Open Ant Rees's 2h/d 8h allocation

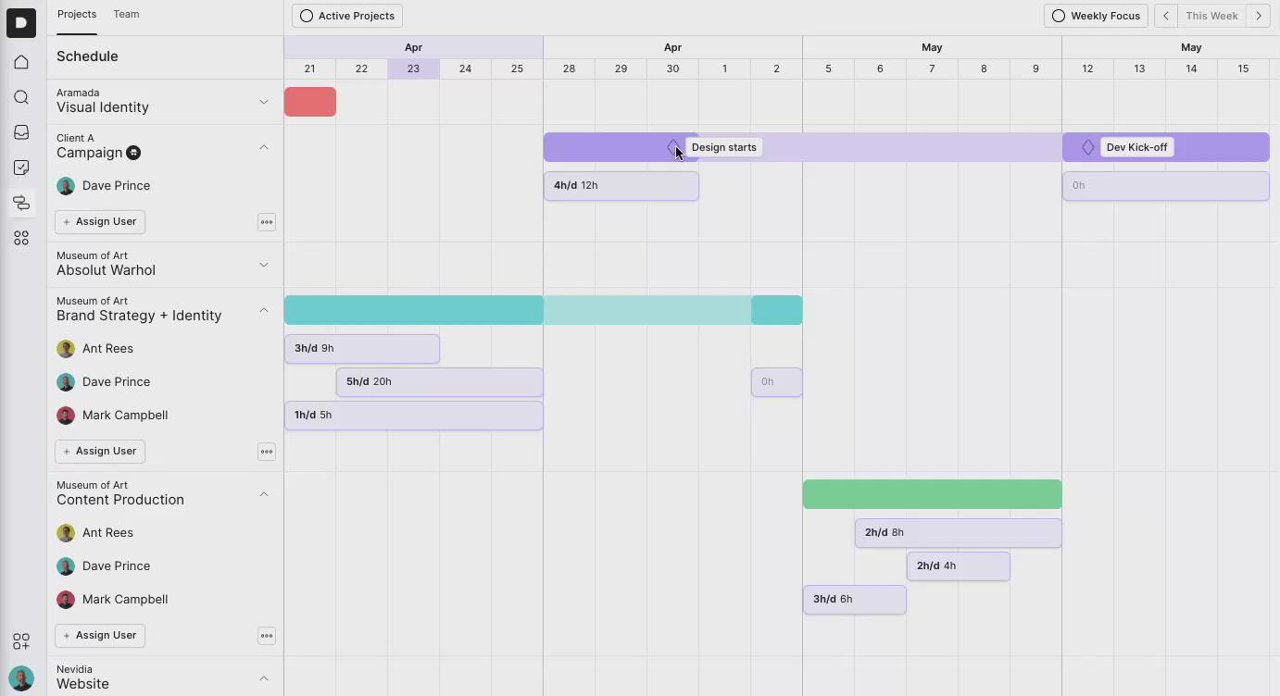958,533
